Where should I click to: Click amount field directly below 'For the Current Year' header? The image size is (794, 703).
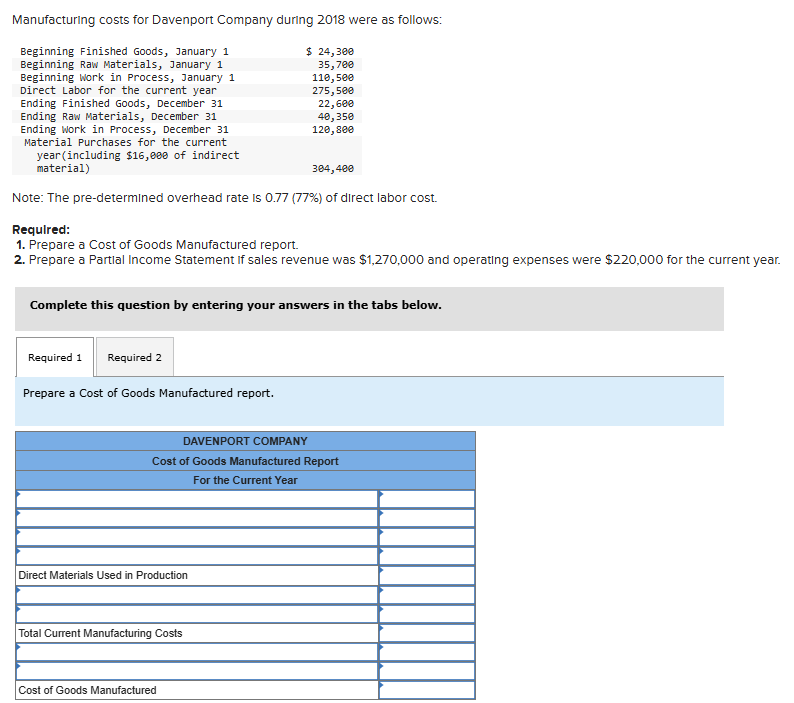[427, 499]
